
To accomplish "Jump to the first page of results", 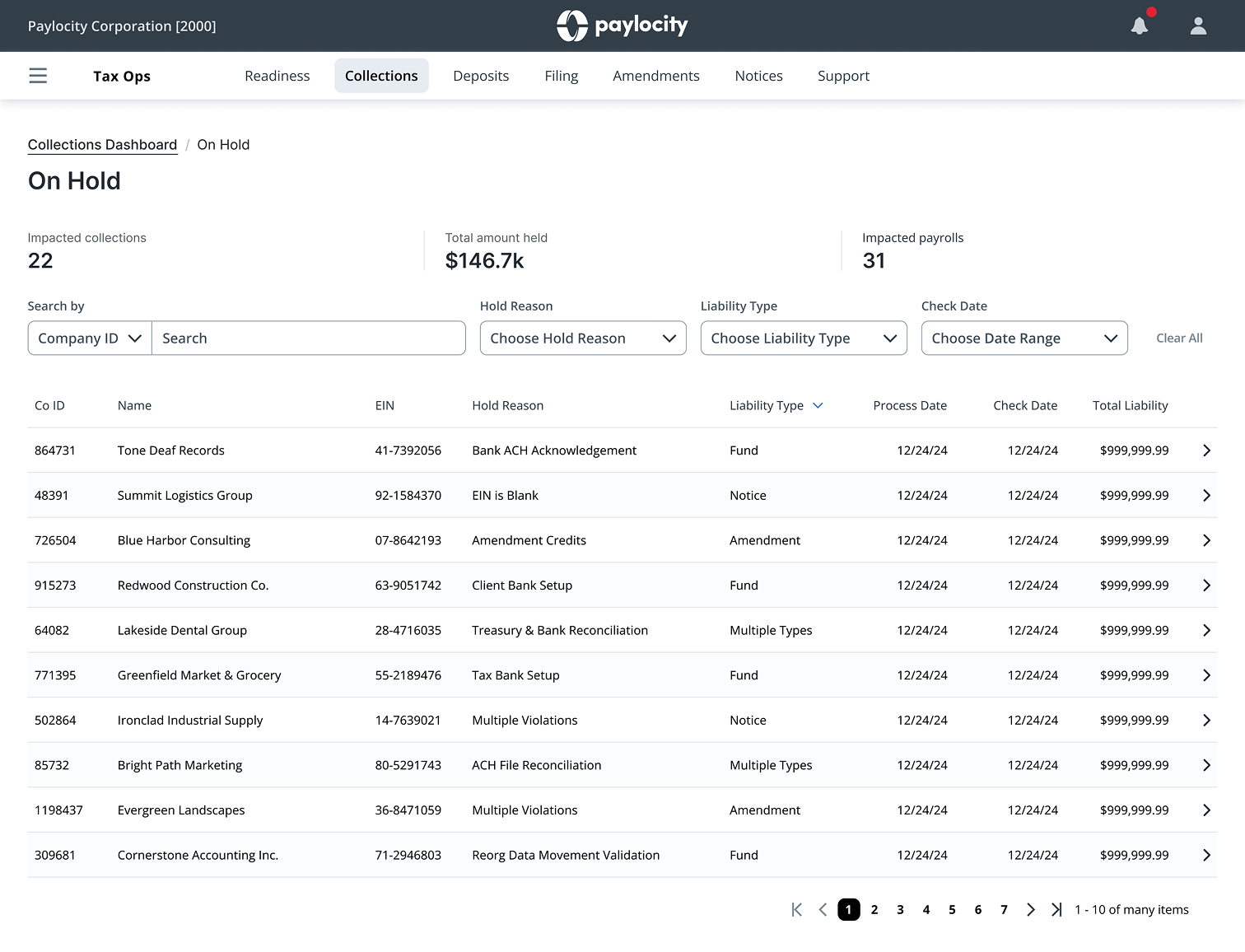I will tap(796, 909).
